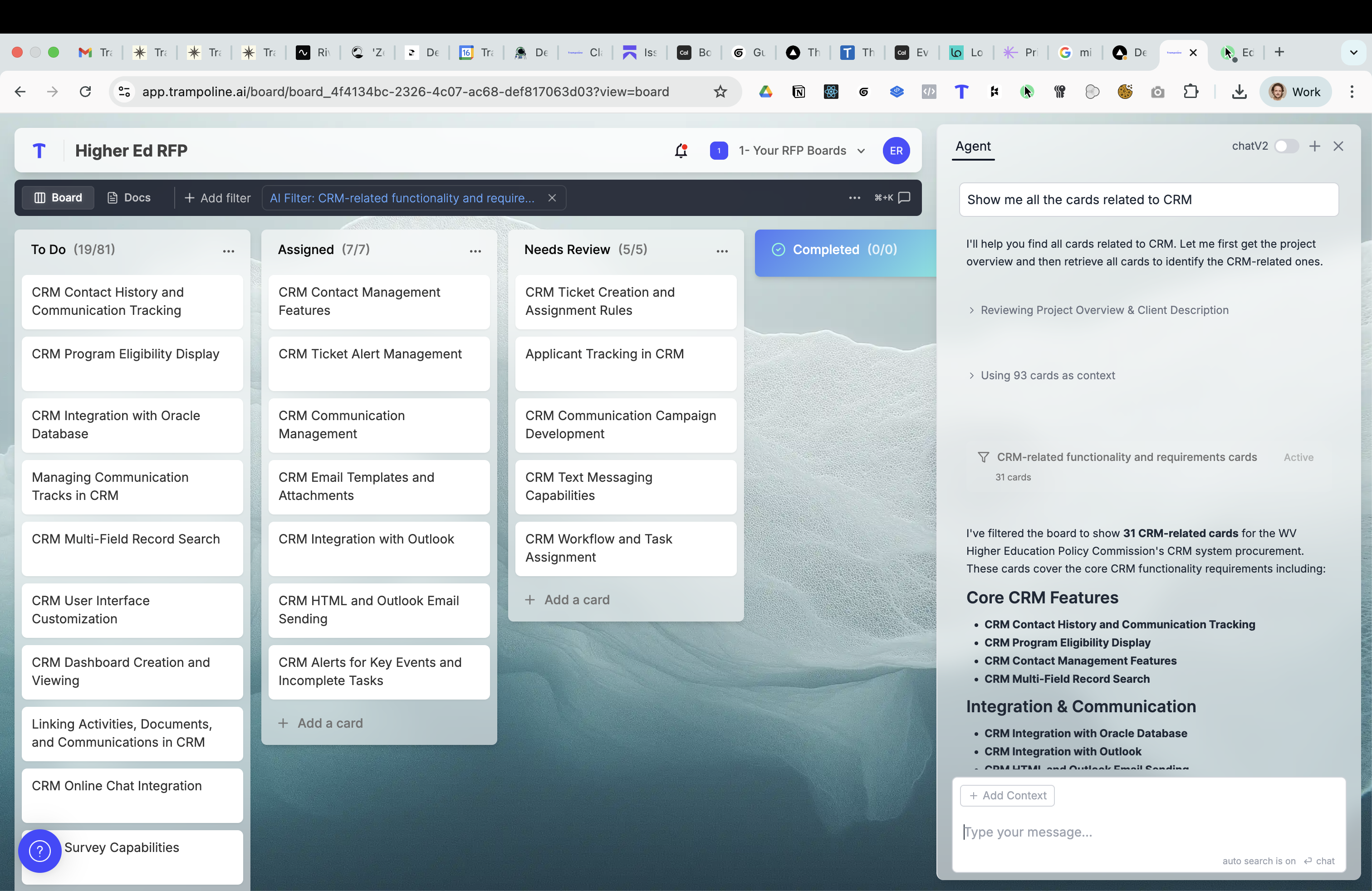Click the Trampoline T logo
Screen dimensions: 1372x891
click(39, 151)
